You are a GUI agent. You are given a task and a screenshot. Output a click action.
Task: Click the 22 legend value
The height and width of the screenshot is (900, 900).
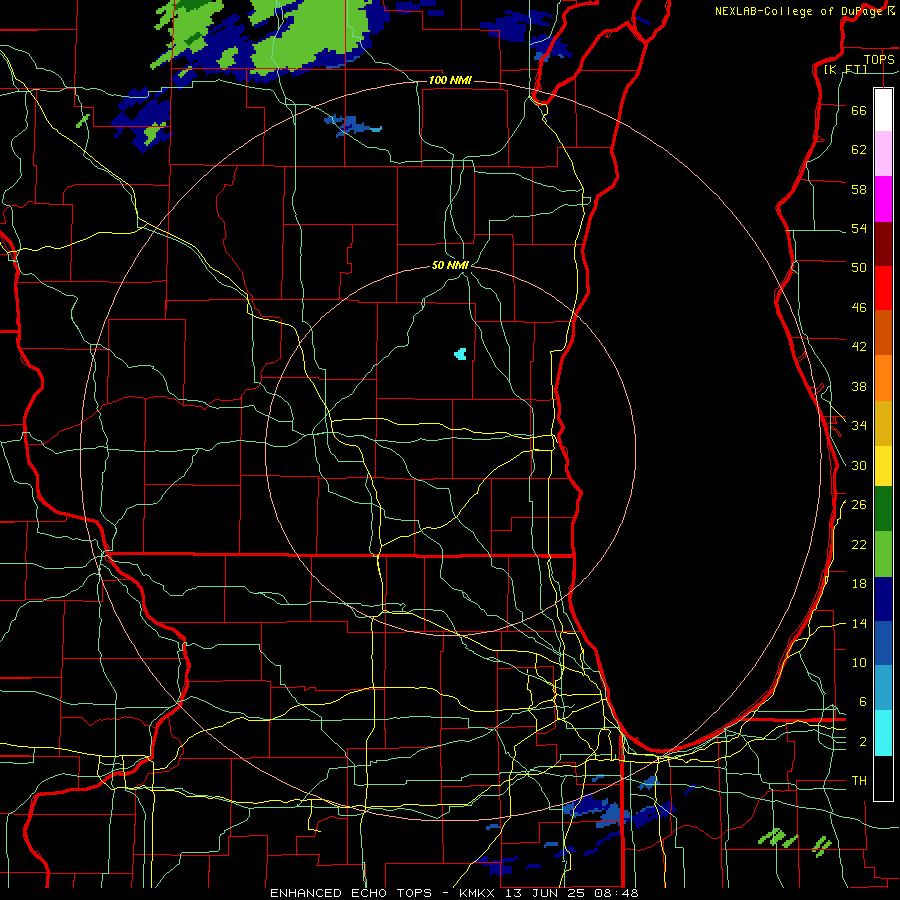[859, 544]
